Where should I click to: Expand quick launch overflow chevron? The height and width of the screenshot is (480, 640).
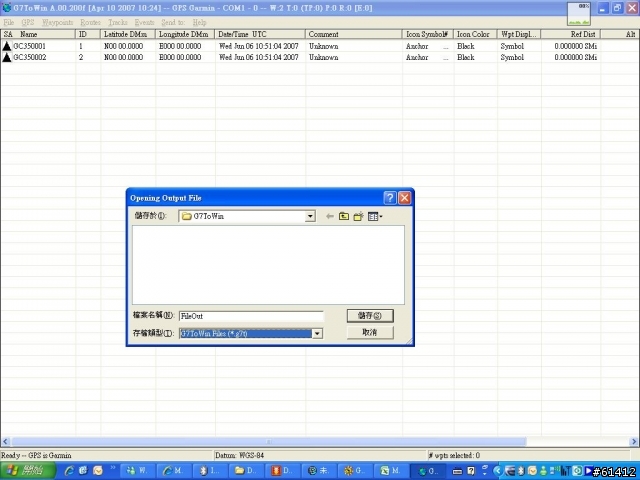(x=113, y=468)
